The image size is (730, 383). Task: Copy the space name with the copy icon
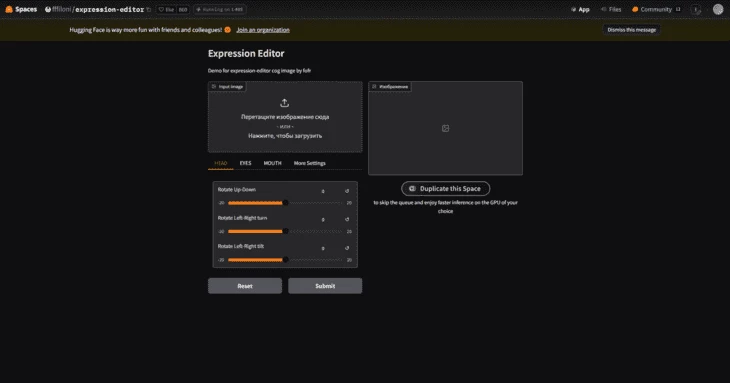point(149,9)
